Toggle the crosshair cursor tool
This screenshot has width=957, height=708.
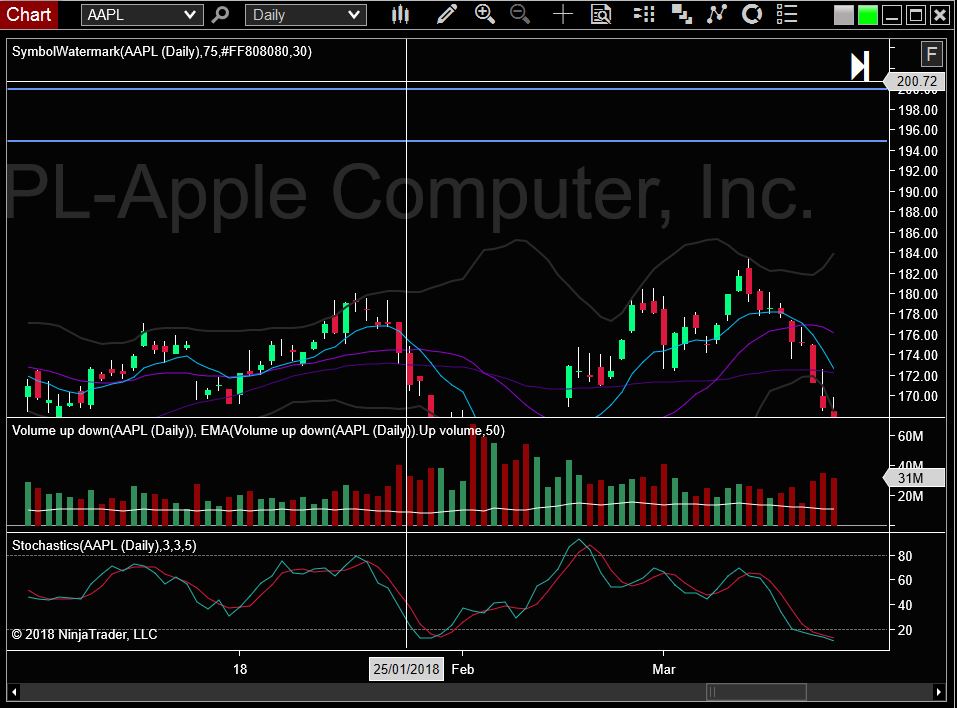click(563, 14)
